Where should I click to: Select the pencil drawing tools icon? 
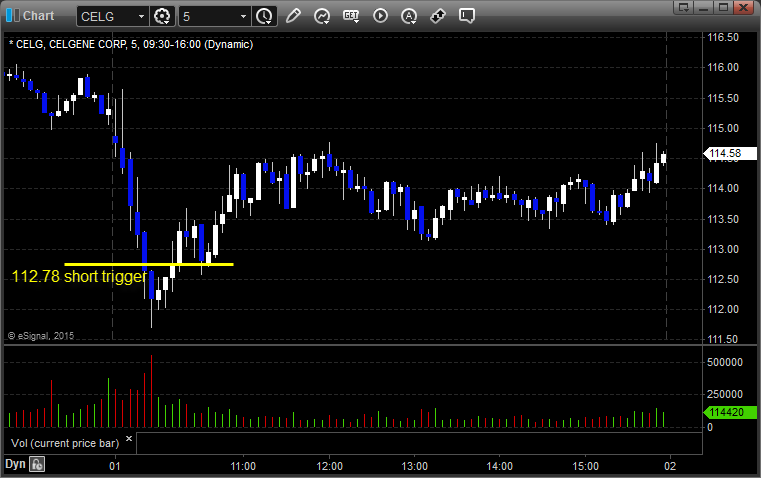(293, 16)
